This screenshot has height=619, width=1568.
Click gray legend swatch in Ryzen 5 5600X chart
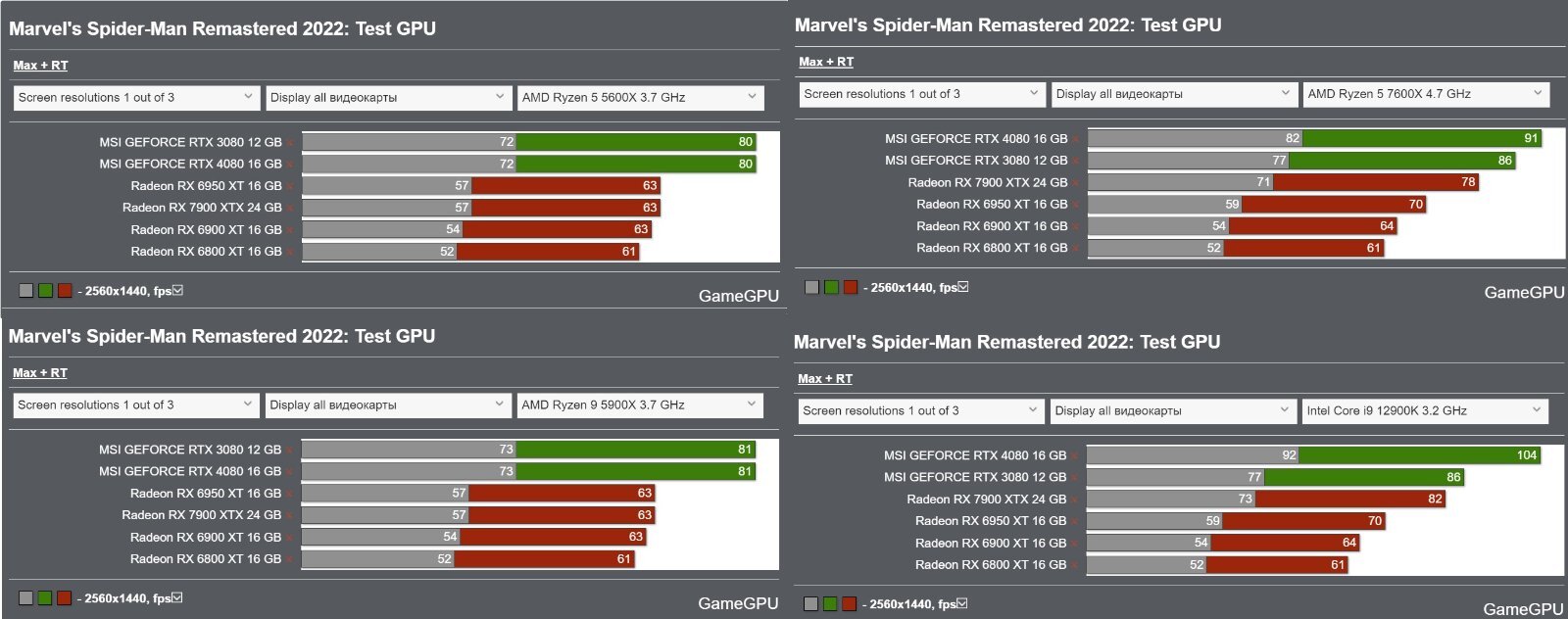pyautogui.click(x=26, y=291)
